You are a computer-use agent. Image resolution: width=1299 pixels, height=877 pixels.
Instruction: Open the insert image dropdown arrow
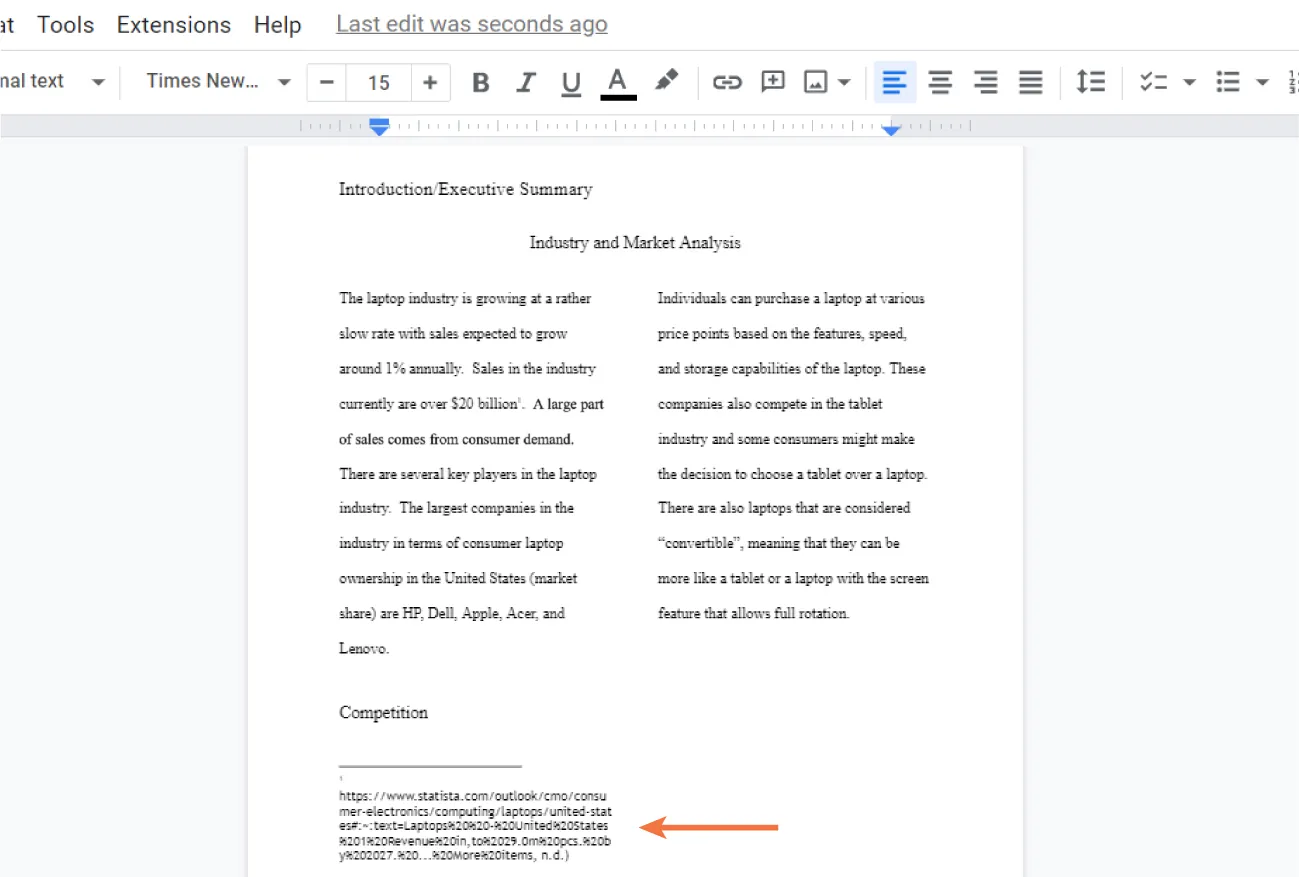tap(843, 82)
